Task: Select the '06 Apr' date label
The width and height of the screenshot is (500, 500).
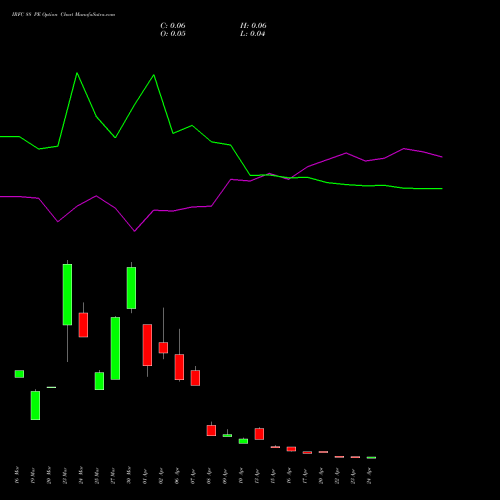Action: [x=177, y=475]
